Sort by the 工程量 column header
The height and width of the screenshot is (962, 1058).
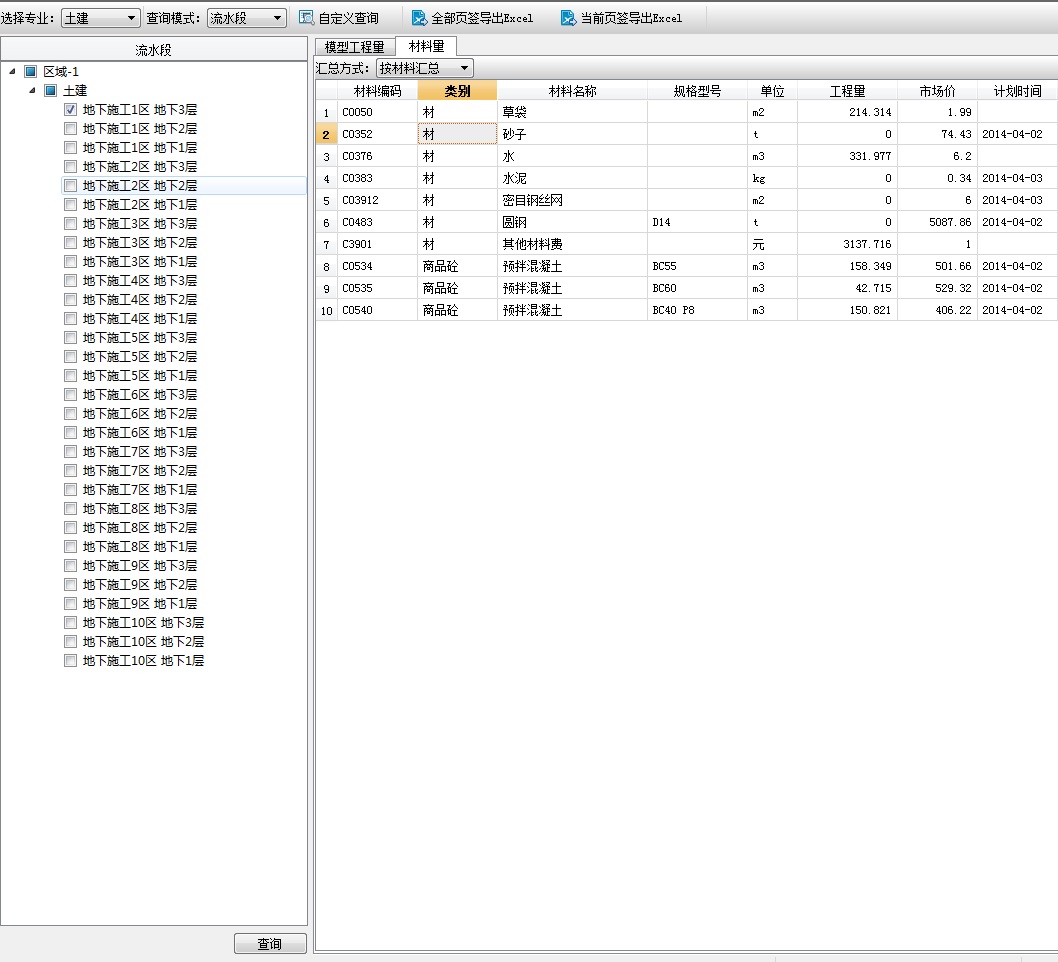847,91
